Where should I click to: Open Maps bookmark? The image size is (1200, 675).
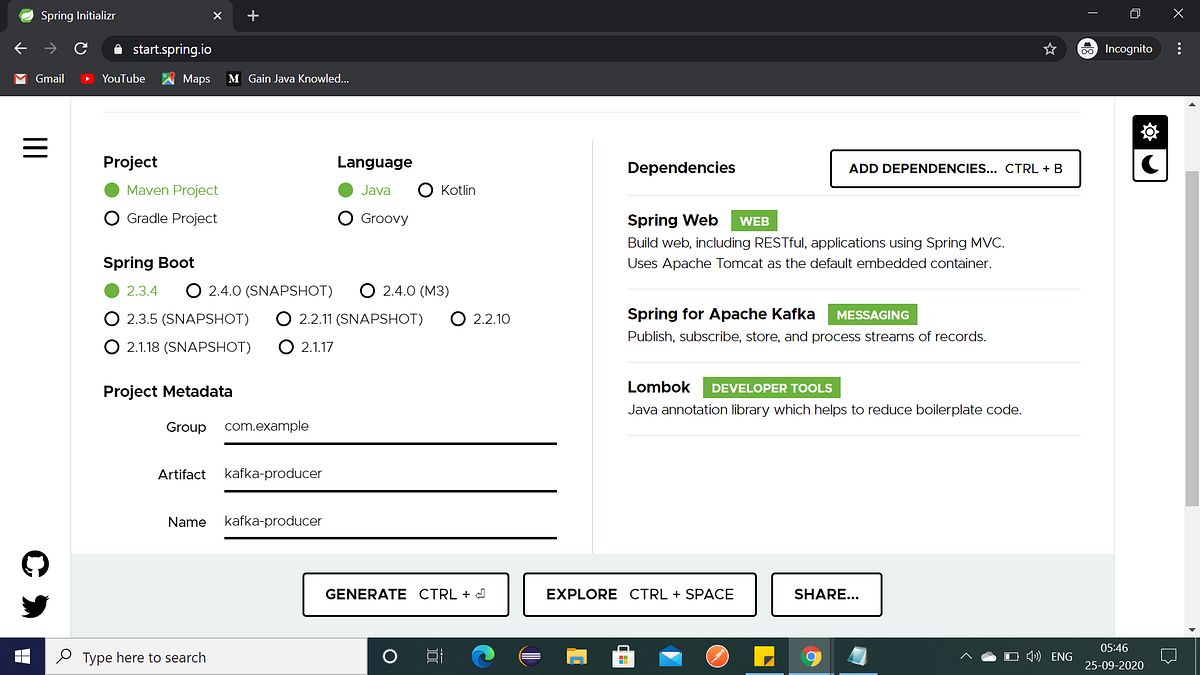pos(186,78)
